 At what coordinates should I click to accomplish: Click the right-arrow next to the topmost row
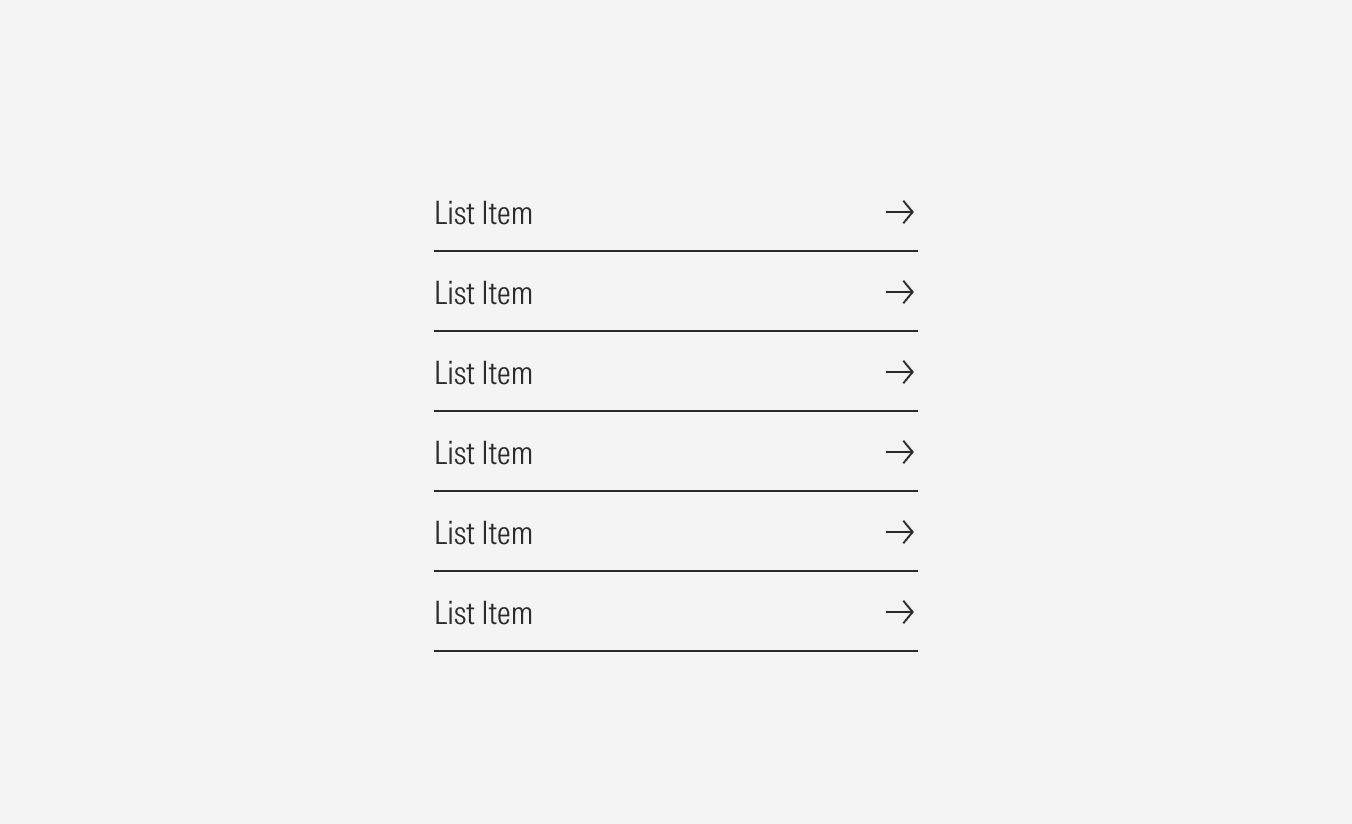(x=900, y=212)
